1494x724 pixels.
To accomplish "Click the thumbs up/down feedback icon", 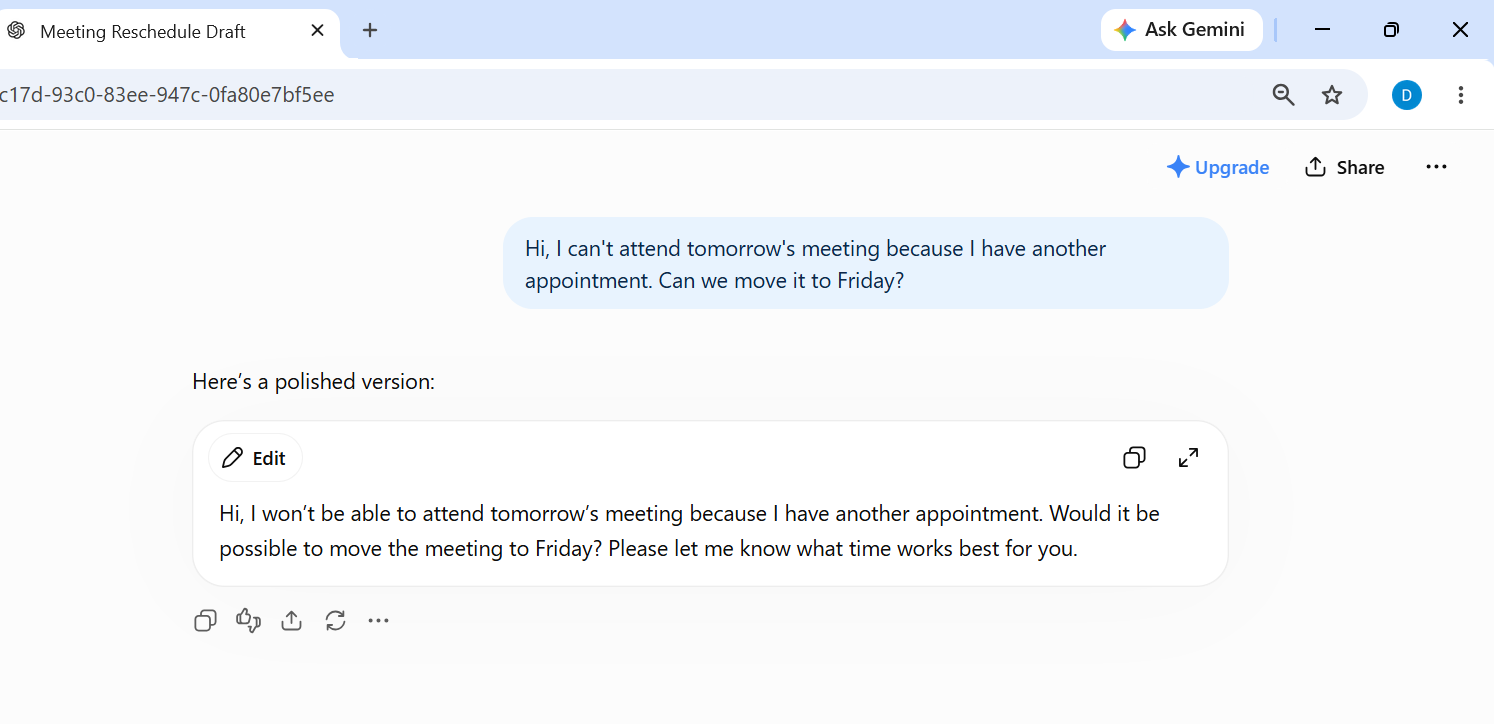I will pos(248,621).
